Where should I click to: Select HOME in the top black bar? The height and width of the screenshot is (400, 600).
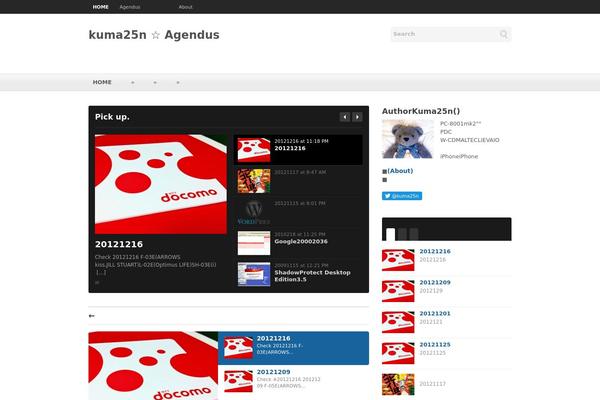point(101,7)
